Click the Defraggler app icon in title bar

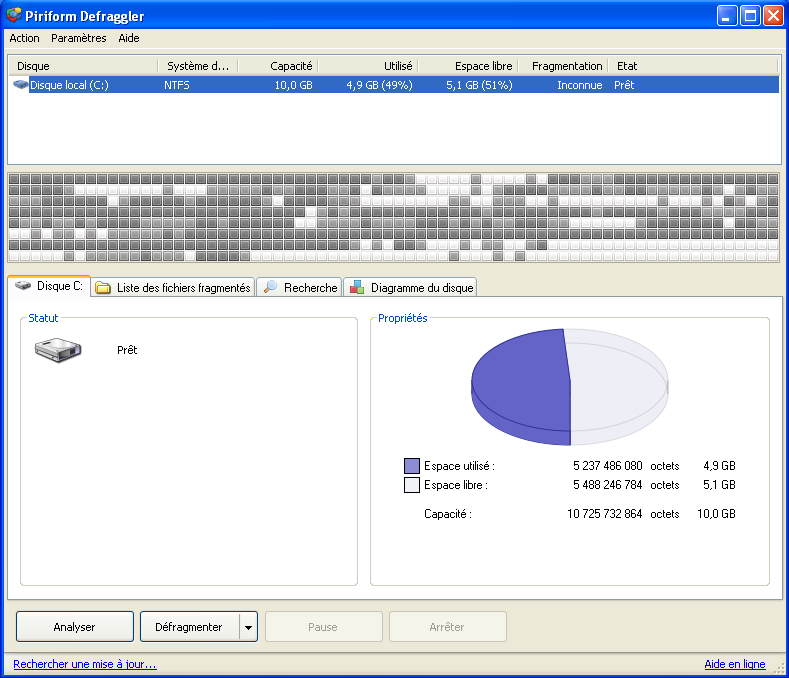point(14,15)
